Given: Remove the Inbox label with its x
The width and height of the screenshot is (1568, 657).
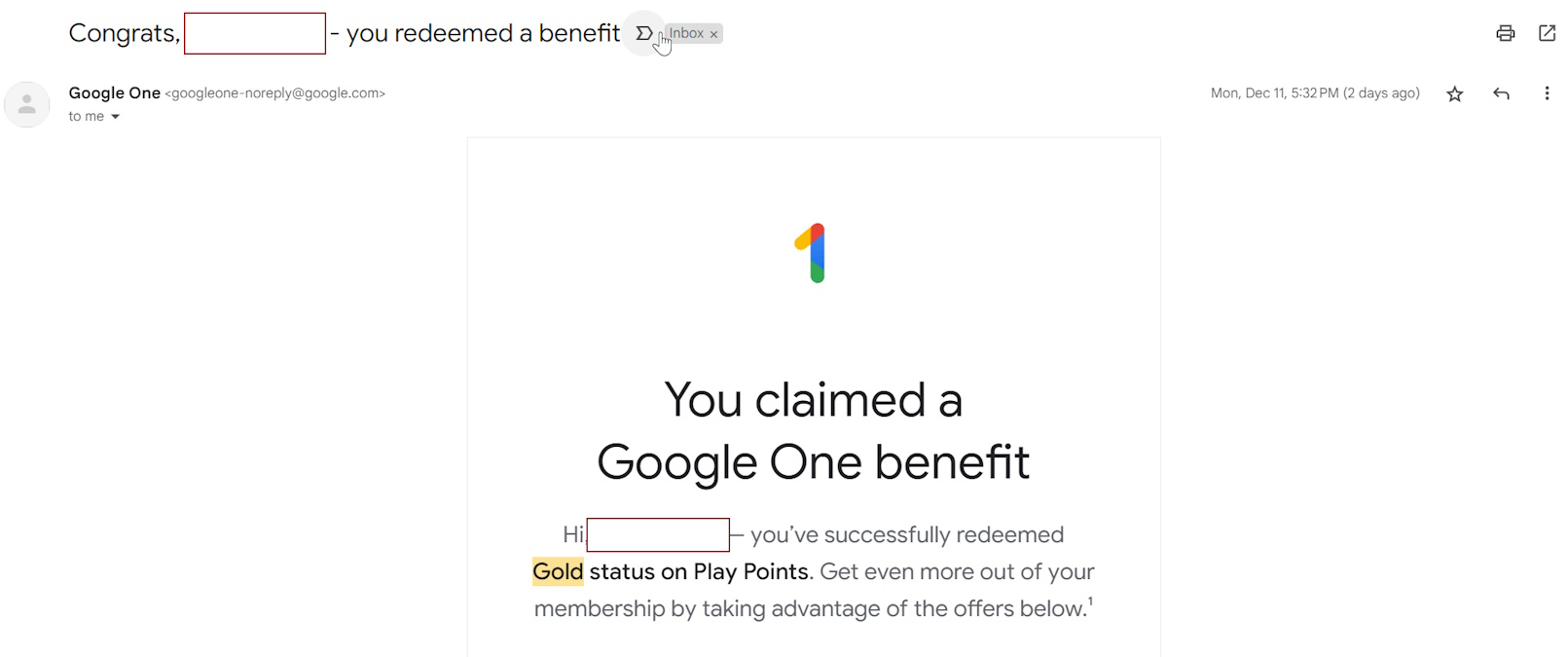Looking at the screenshot, I should [x=713, y=34].
